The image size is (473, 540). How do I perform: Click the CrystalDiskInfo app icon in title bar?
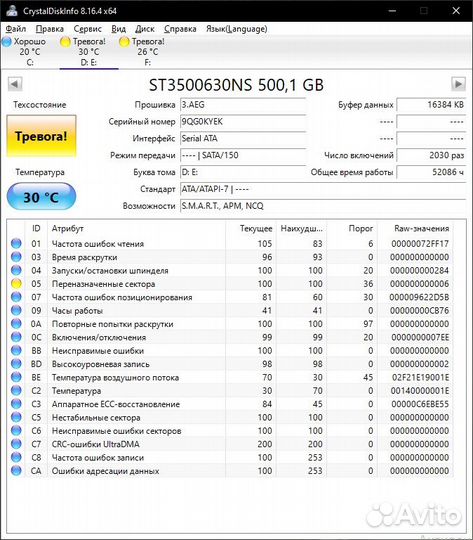coord(12,10)
